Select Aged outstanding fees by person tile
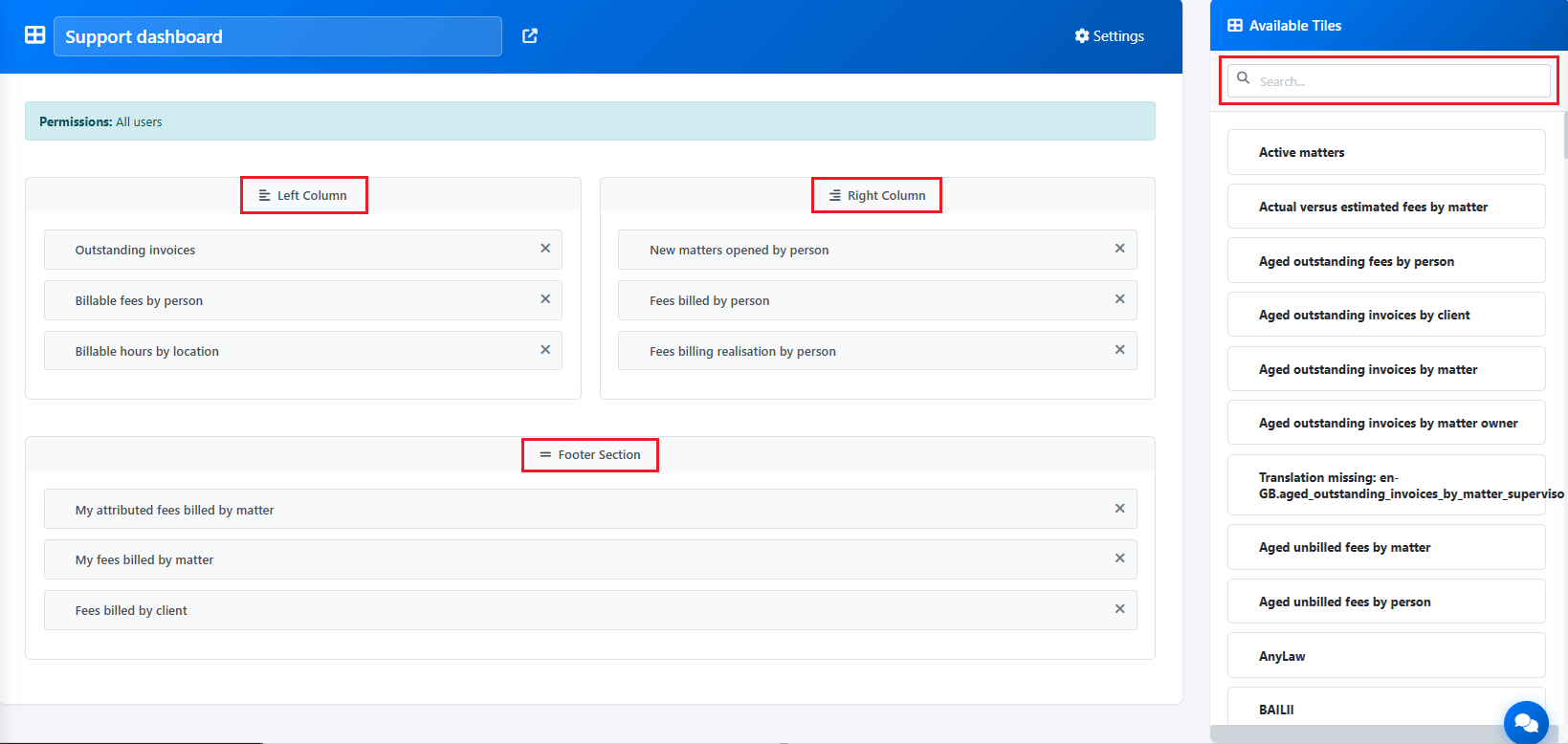Viewport: 1568px width, 744px height. tap(1385, 261)
